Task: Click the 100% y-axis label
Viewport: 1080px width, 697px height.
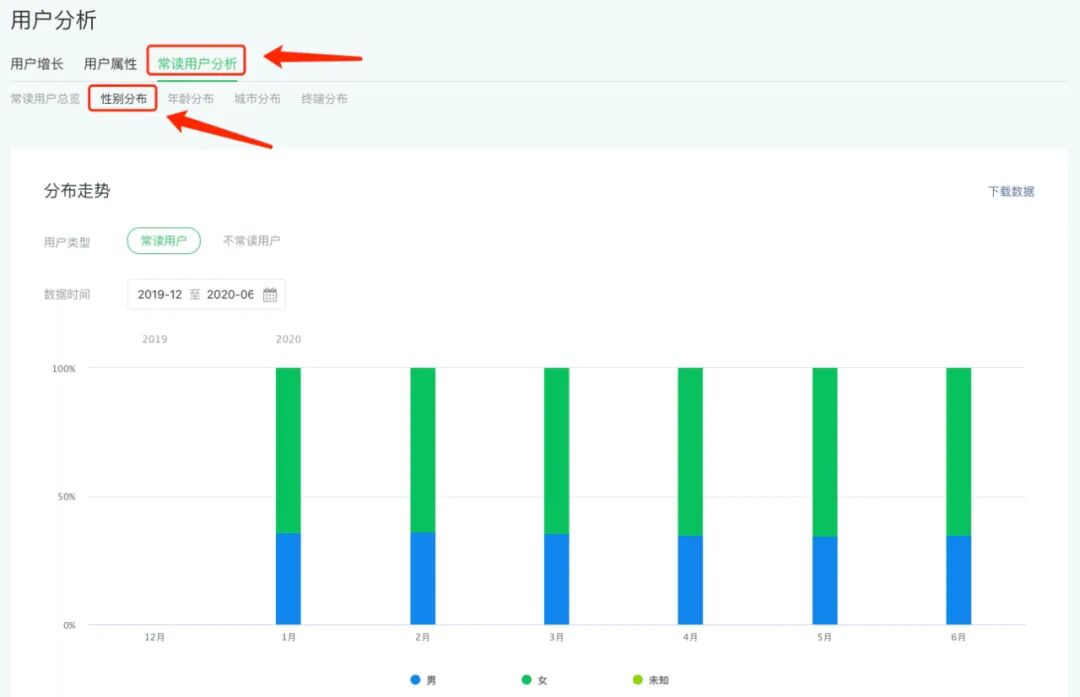Action: click(64, 368)
